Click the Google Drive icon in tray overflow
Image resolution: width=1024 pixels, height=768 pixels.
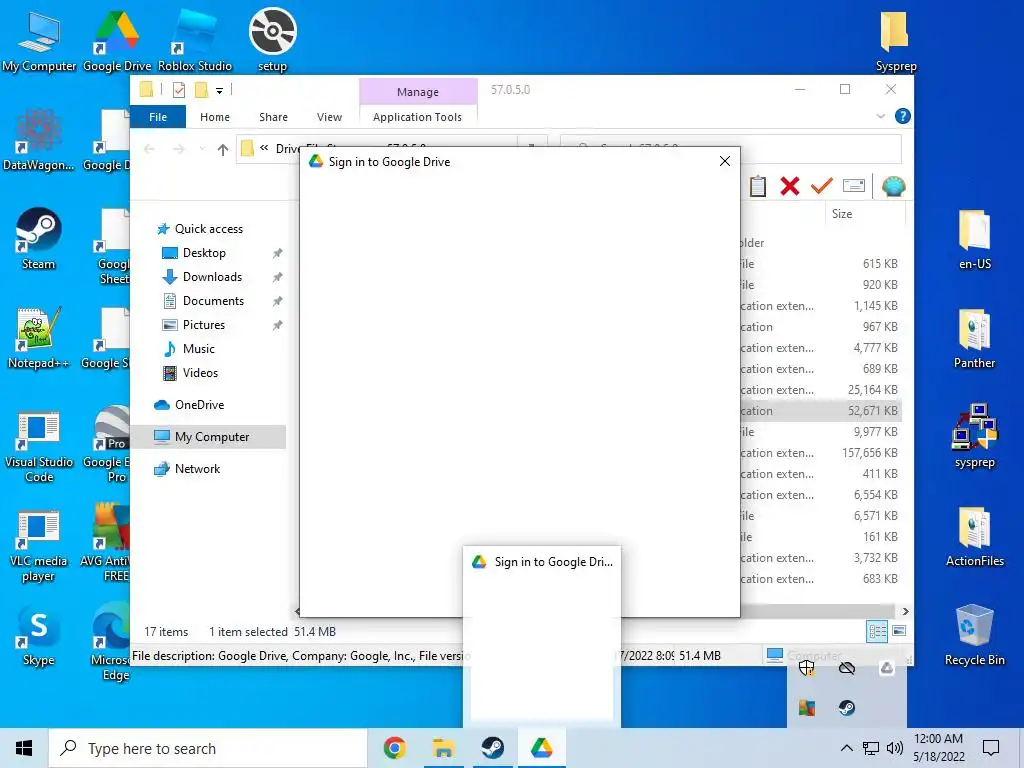[x=887, y=667]
